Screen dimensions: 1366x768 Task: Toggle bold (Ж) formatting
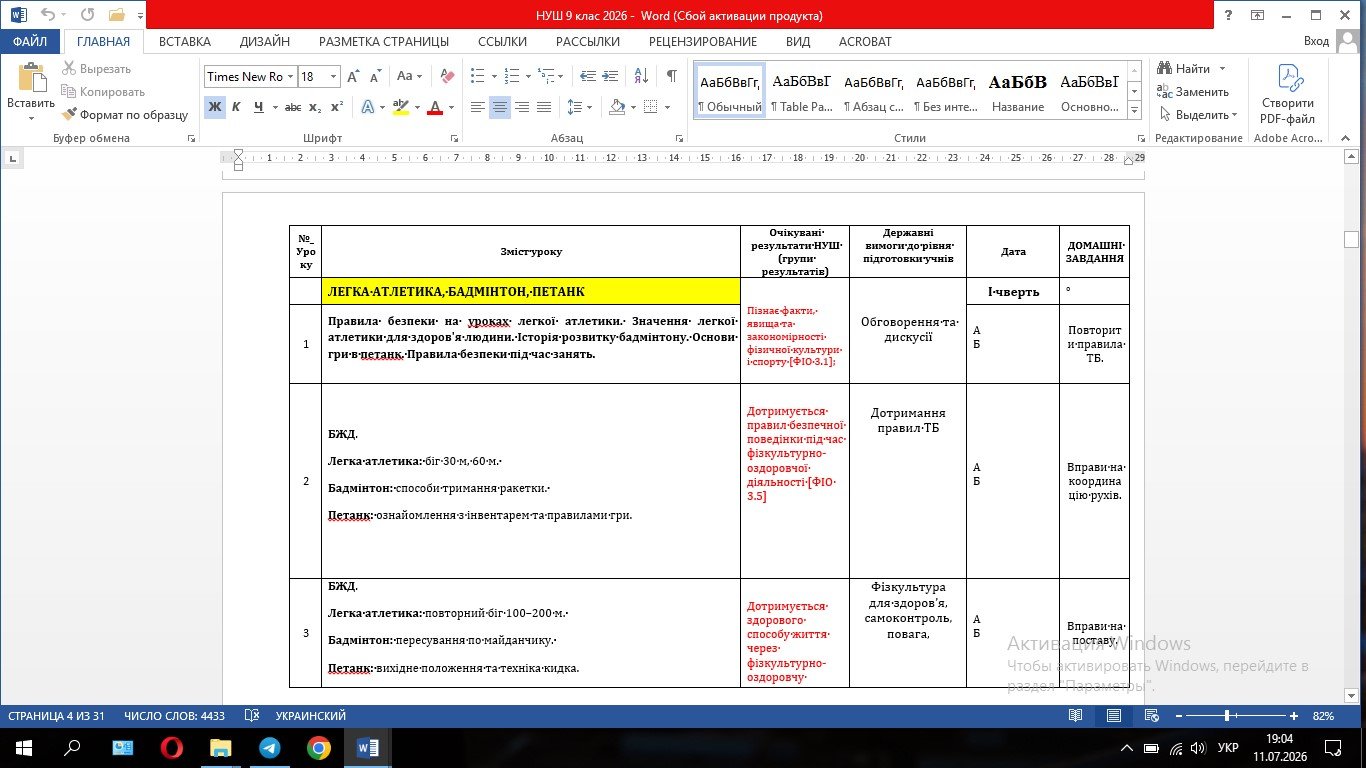(215, 107)
